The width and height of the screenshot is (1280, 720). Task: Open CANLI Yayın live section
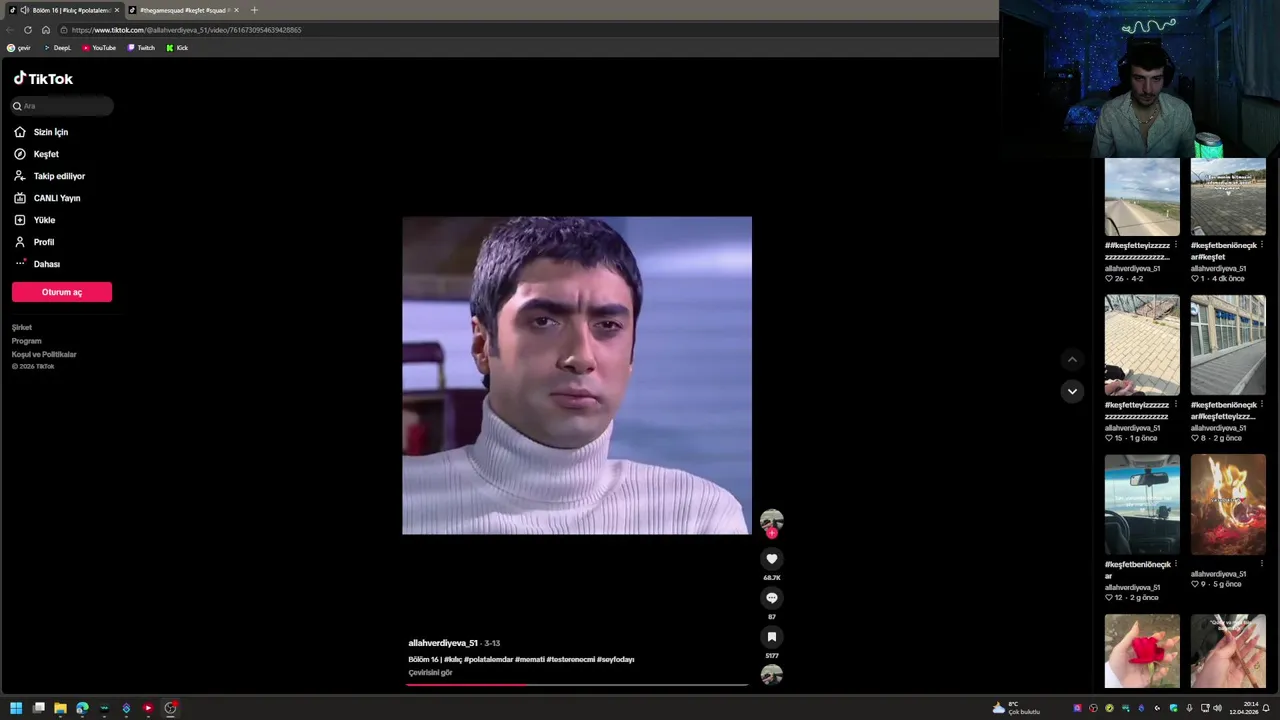coord(46,198)
